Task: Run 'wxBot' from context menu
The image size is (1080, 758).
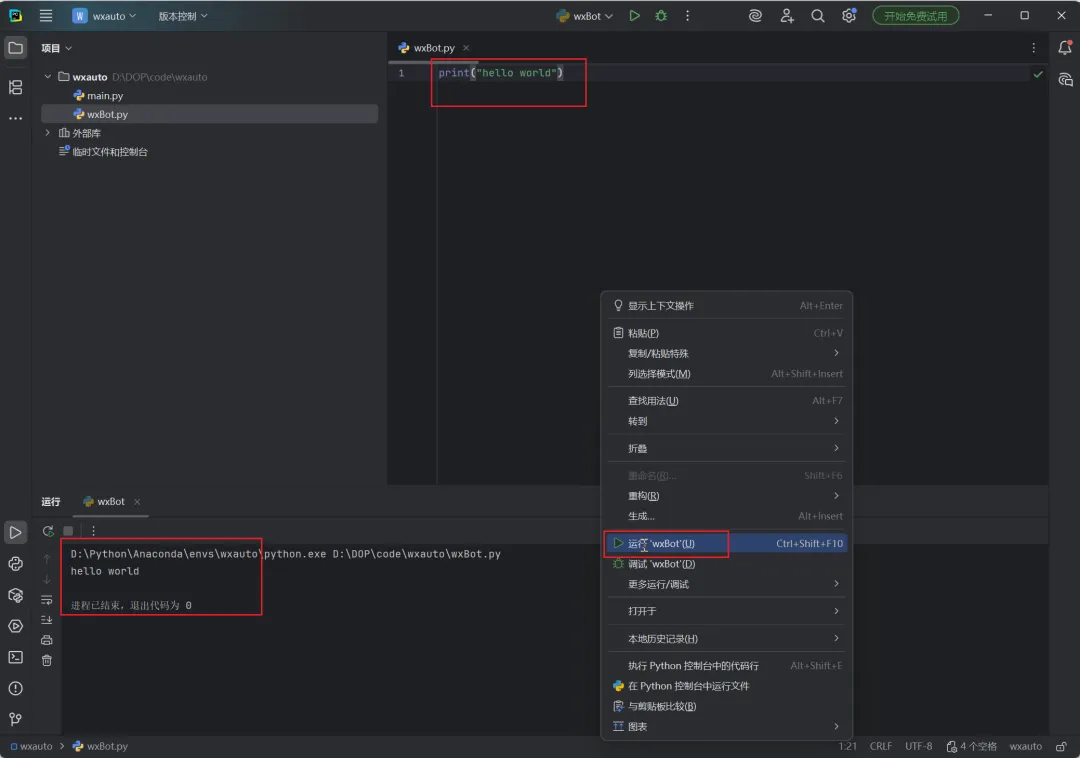Action: (x=727, y=543)
